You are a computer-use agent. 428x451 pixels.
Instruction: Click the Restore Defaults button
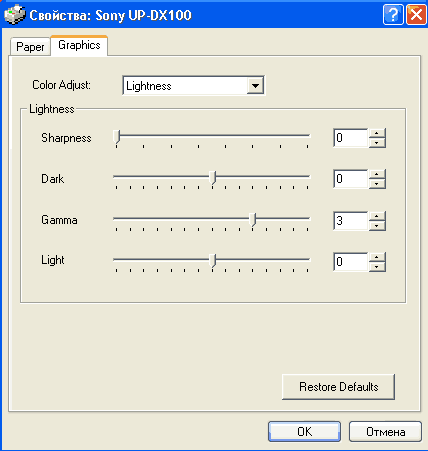tap(338, 387)
